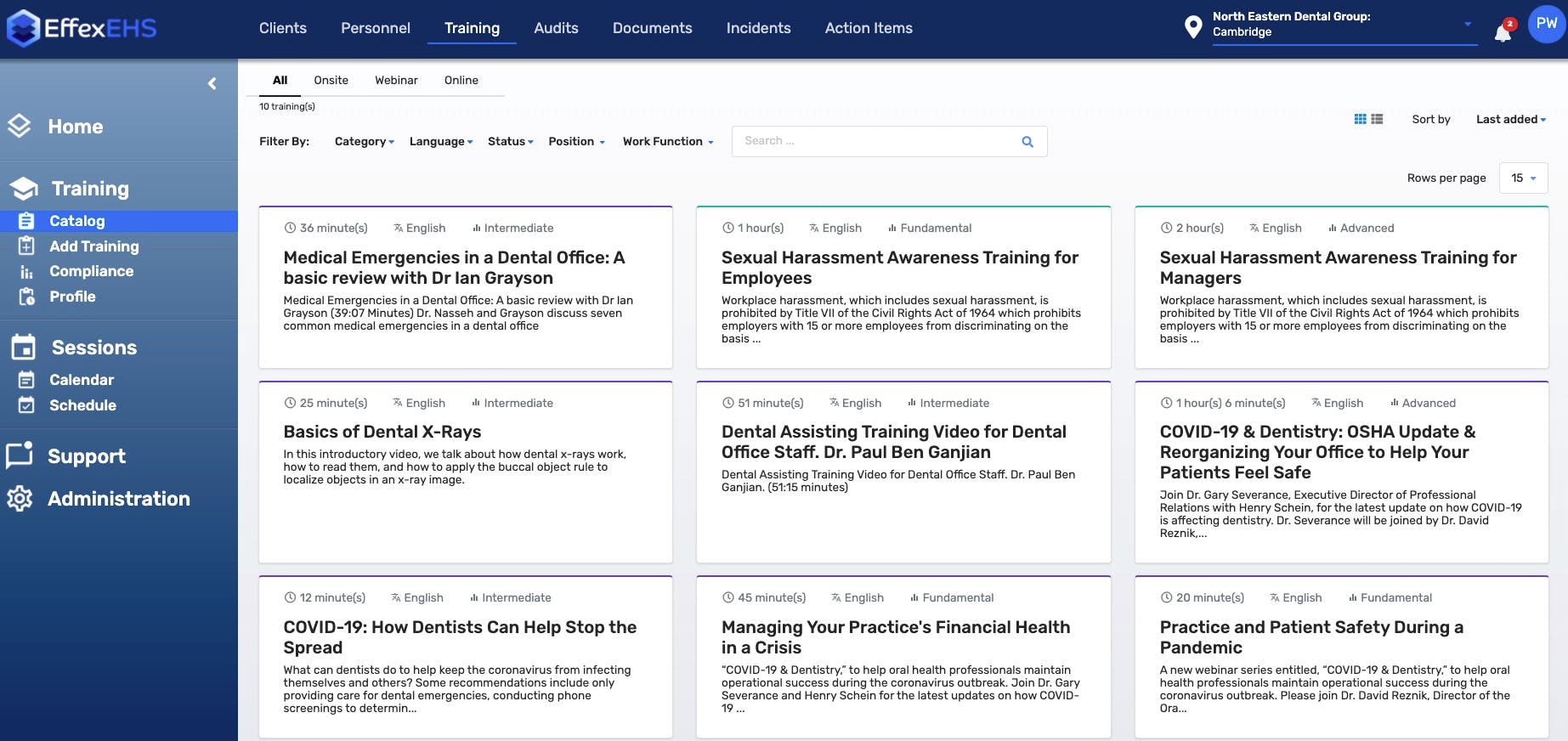This screenshot has height=741, width=1568.
Task: Expand the Work Function filter dropdown
Action: 668,142
